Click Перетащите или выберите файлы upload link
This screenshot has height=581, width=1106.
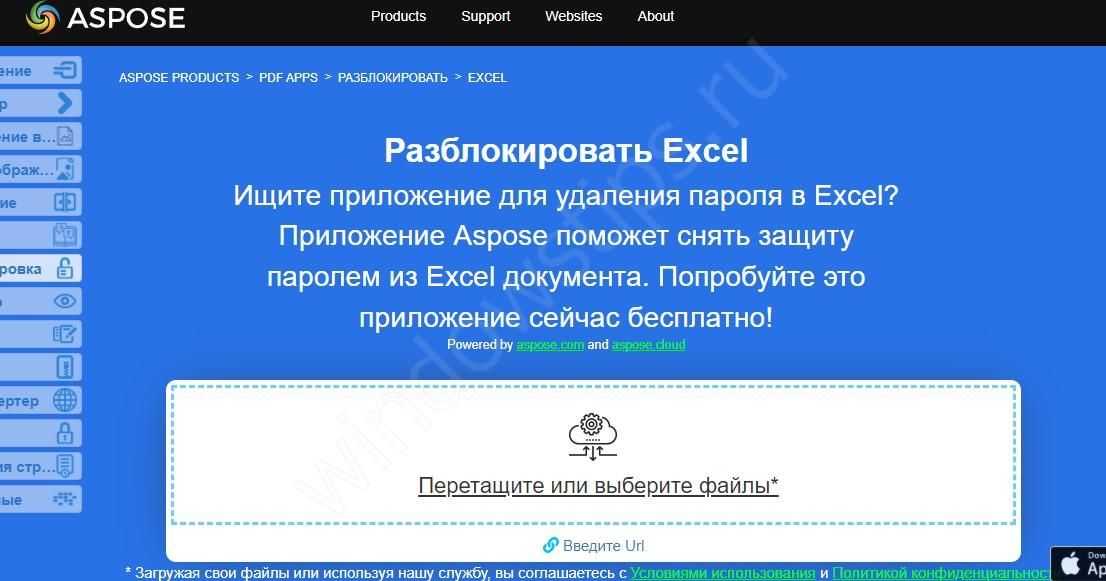598,486
